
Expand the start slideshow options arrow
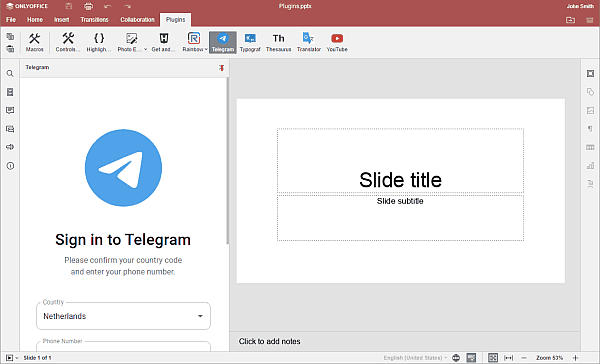click(x=17, y=358)
